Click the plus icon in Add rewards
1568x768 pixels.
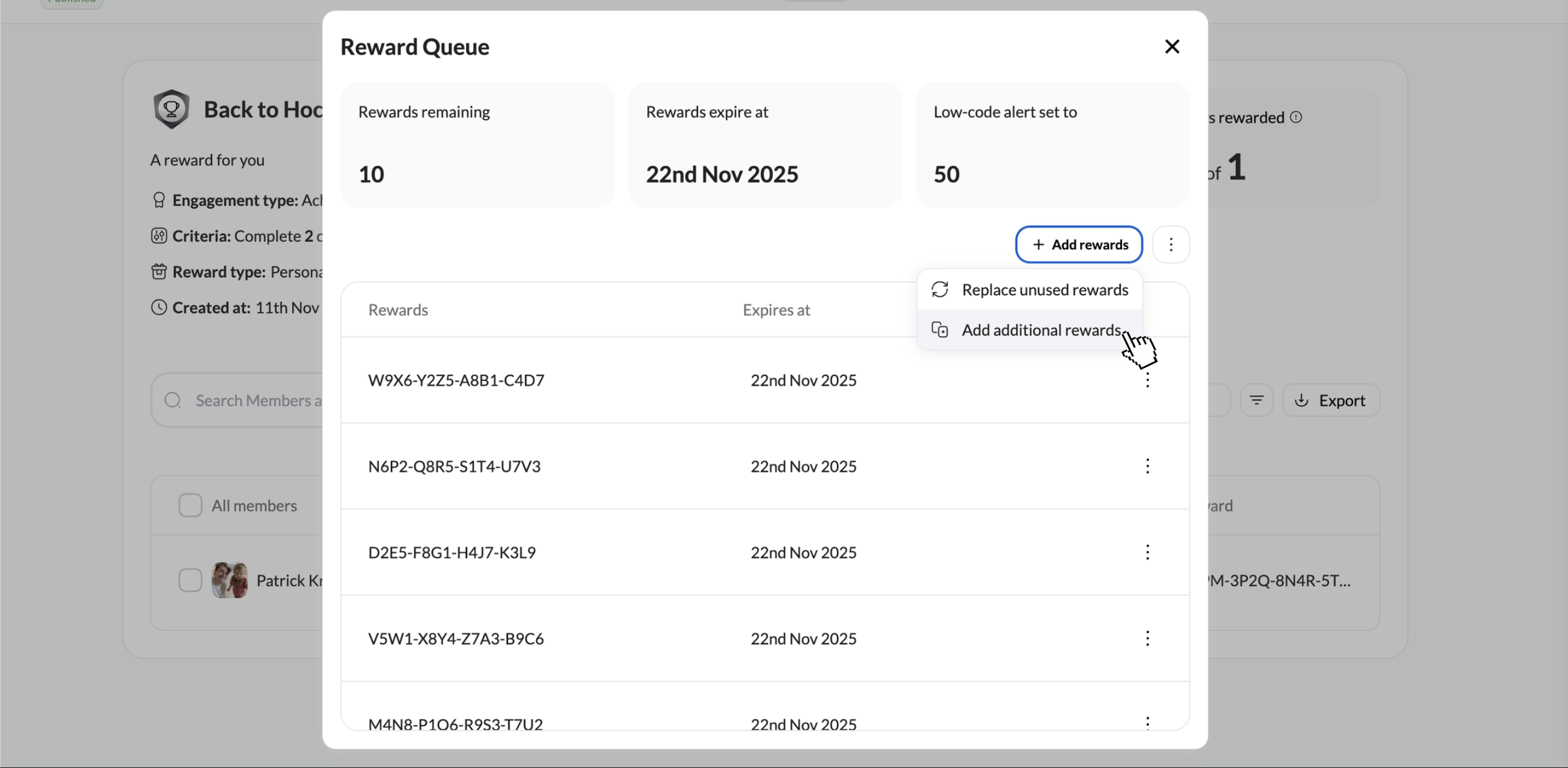coord(1038,244)
